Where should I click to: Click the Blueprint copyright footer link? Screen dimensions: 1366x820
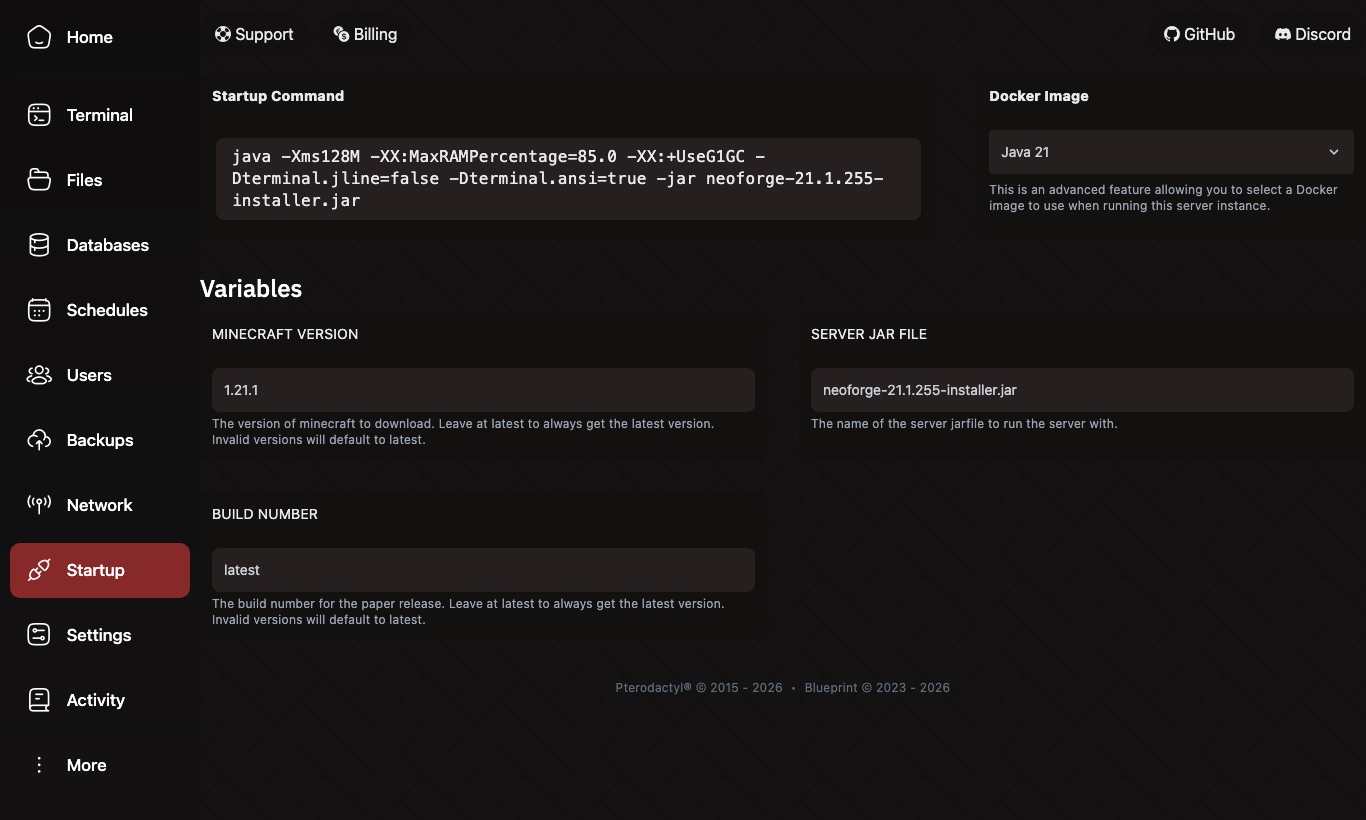tap(877, 688)
